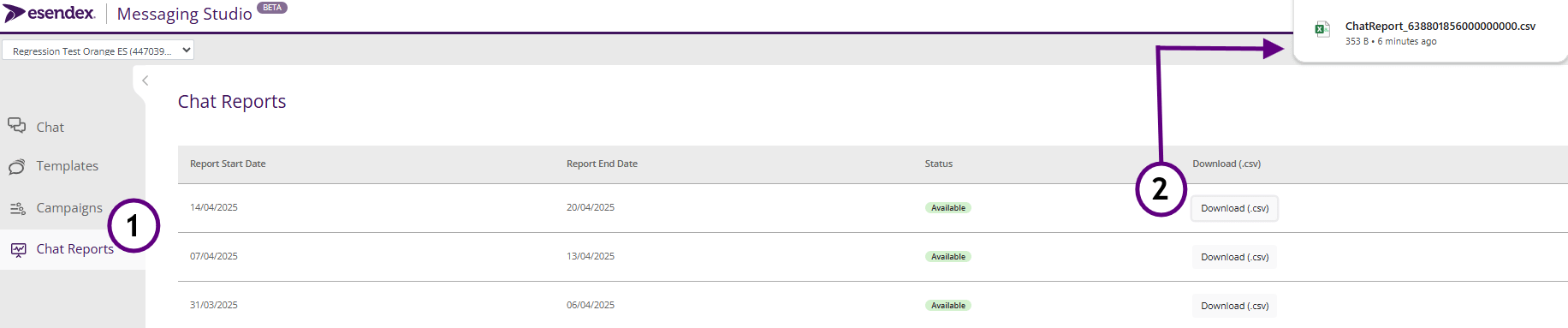Viewport: 1568px width, 328px height.
Task: Download csv for 31/03/2025 report
Action: (x=1234, y=306)
